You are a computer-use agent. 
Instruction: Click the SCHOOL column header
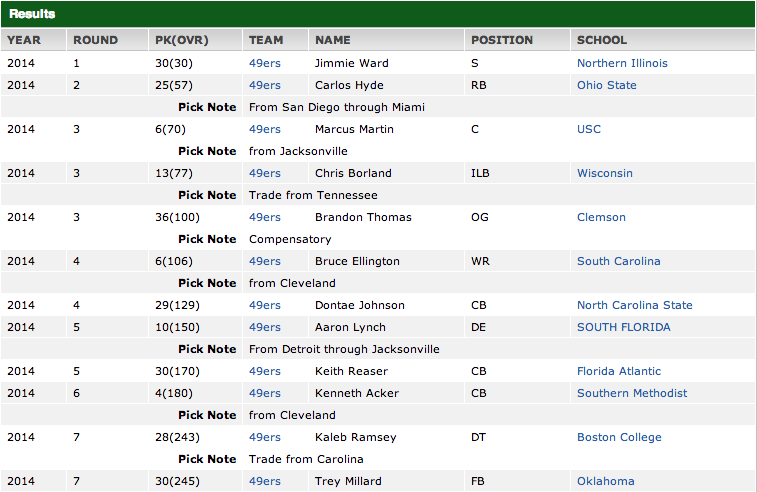(601, 40)
